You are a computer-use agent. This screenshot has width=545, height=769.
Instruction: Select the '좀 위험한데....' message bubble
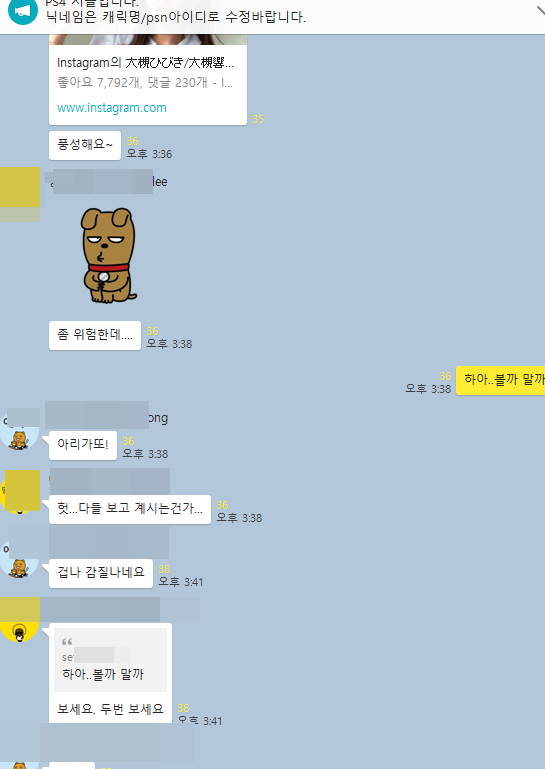tap(95, 335)
